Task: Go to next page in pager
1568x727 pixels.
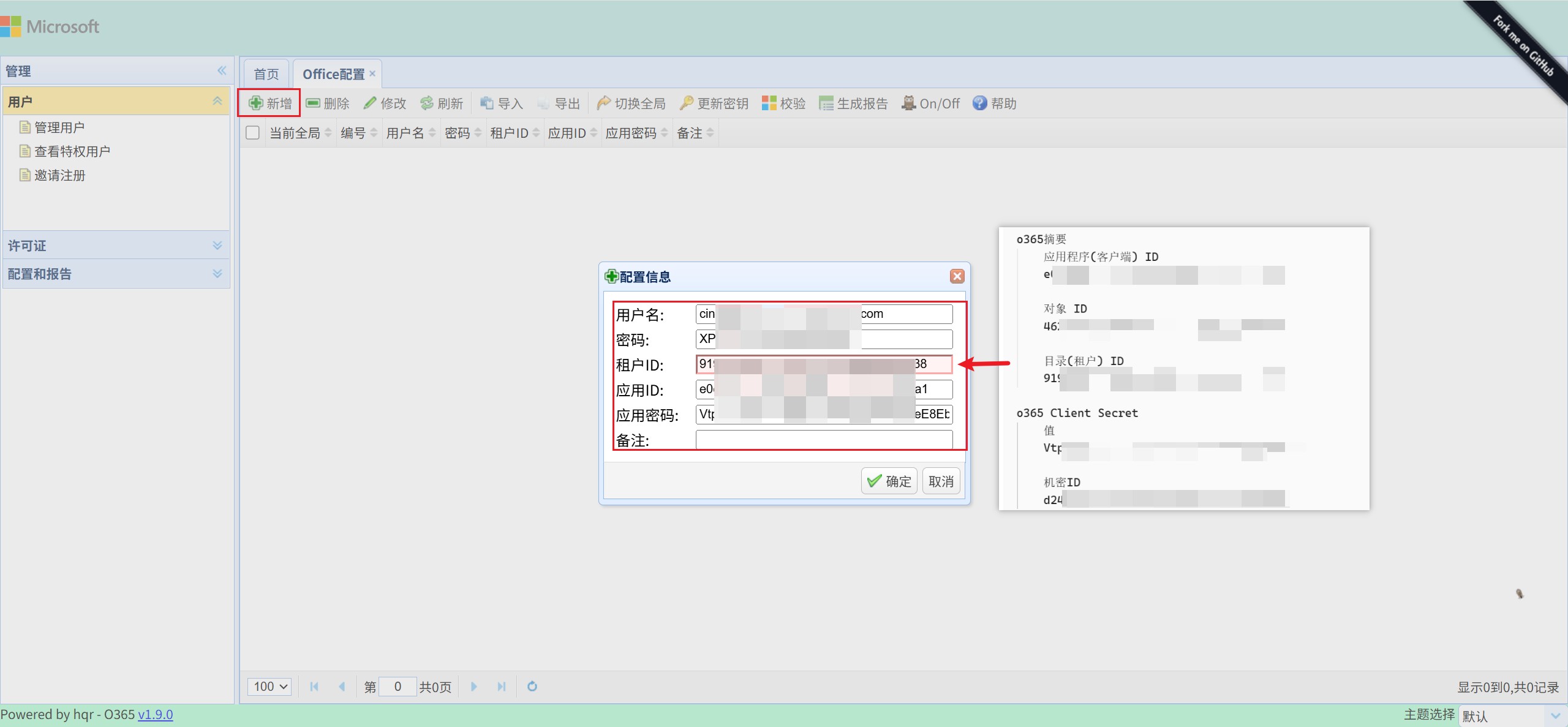Action: click(x=473, y=687)
